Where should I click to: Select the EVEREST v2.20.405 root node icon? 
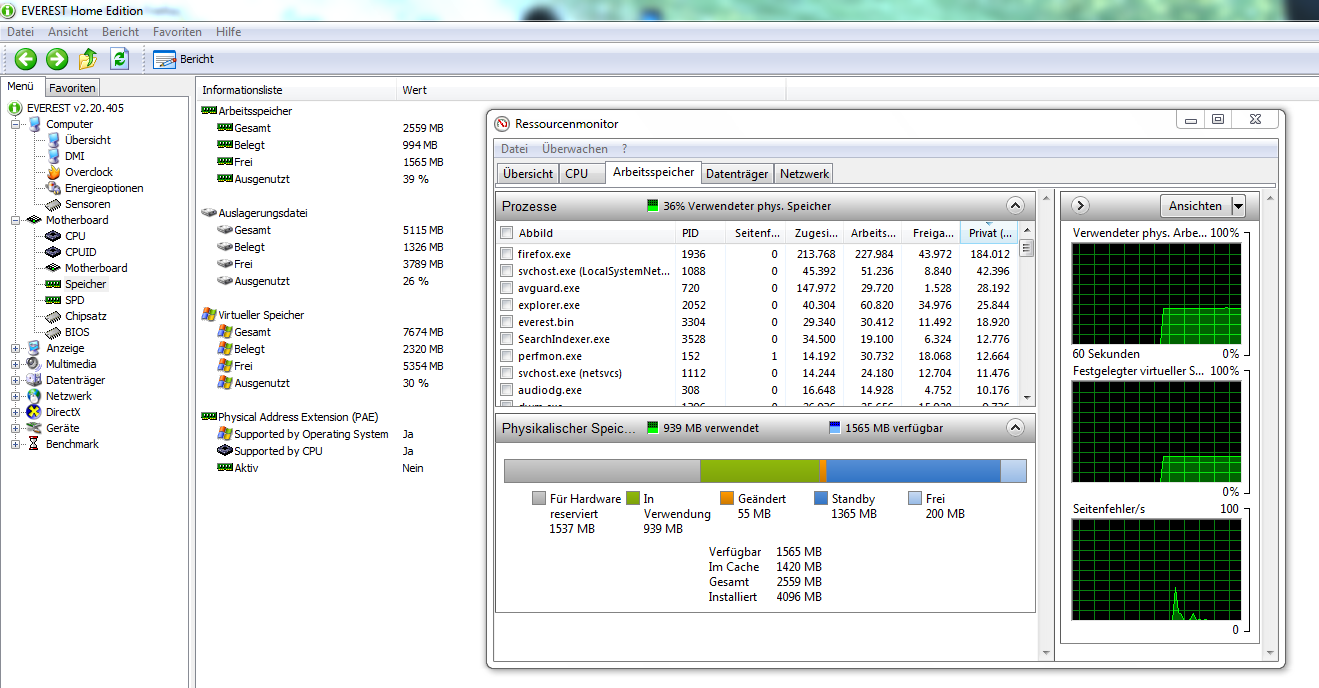[x=15, y=108]
